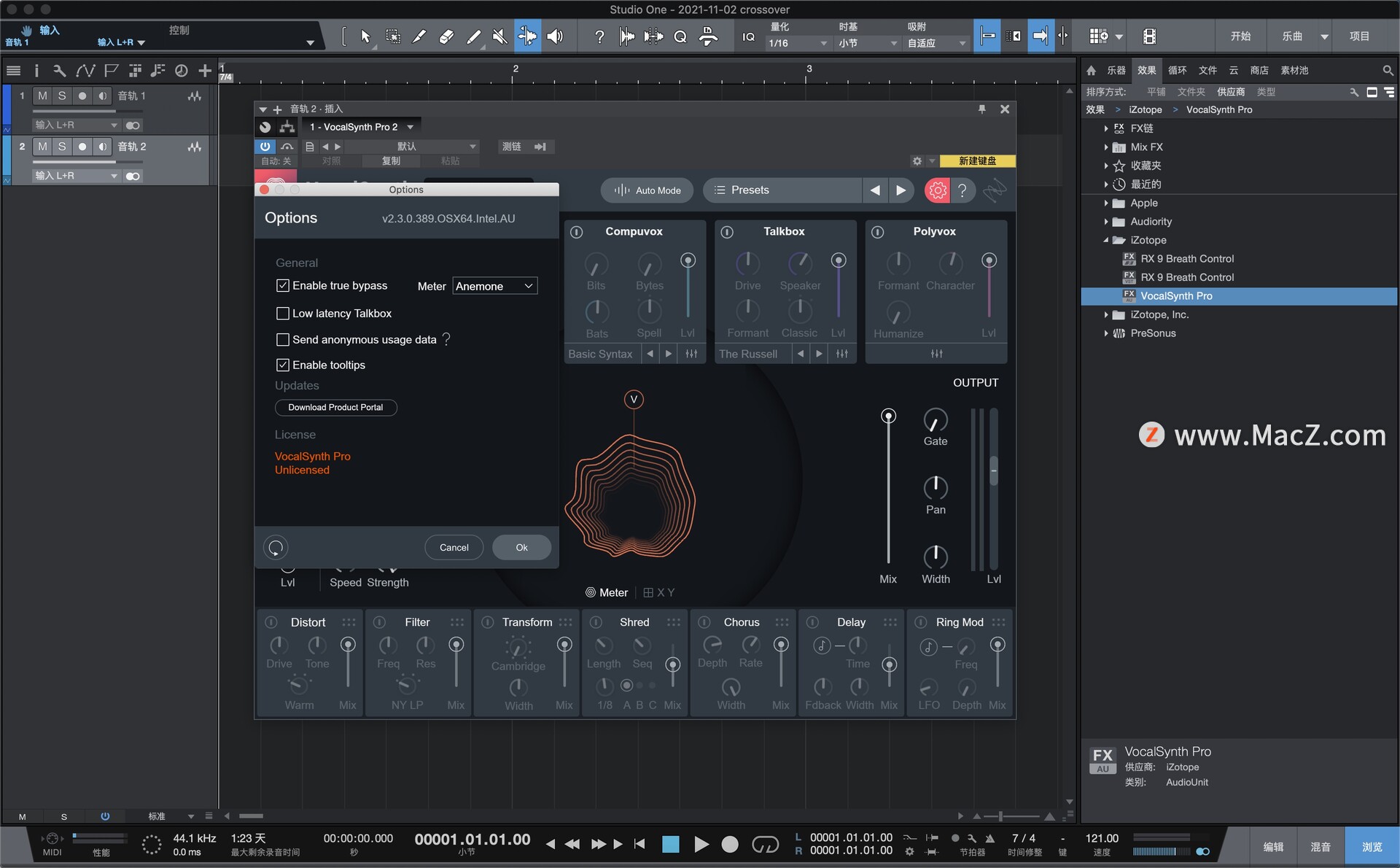Open 商店 browser tab
The image size is (1400, 868).
click(1259, 71)
